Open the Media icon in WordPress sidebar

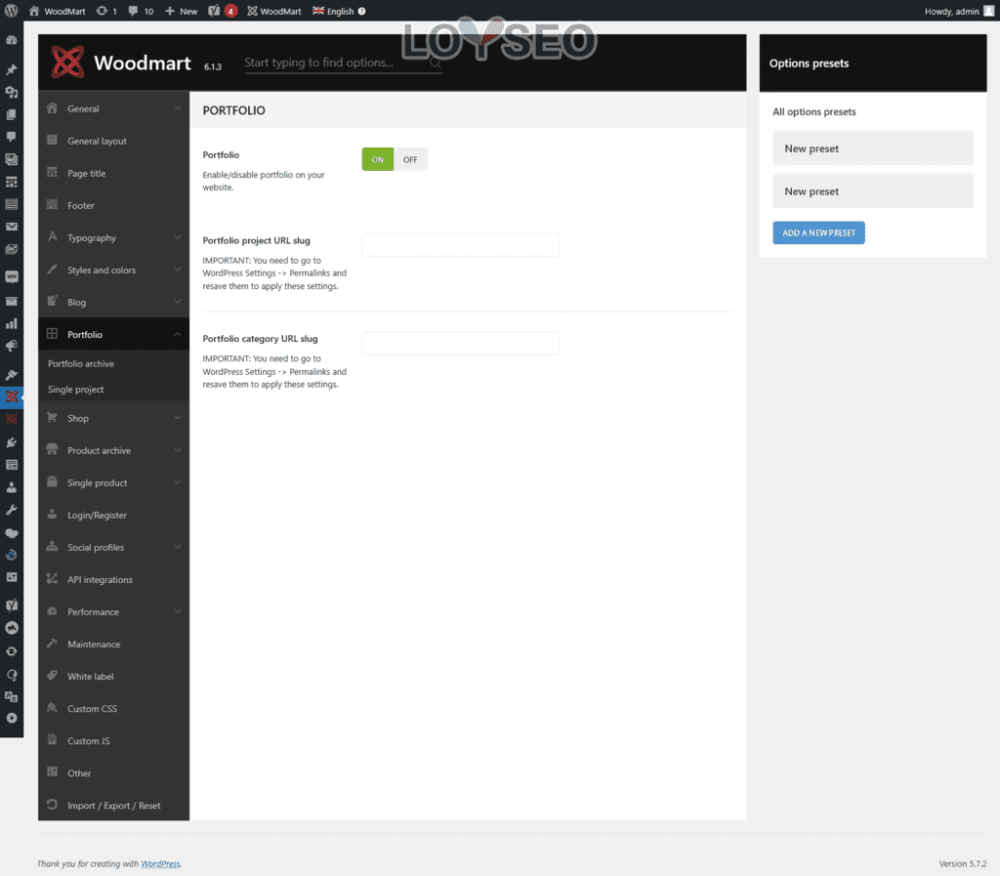(11, 92)
